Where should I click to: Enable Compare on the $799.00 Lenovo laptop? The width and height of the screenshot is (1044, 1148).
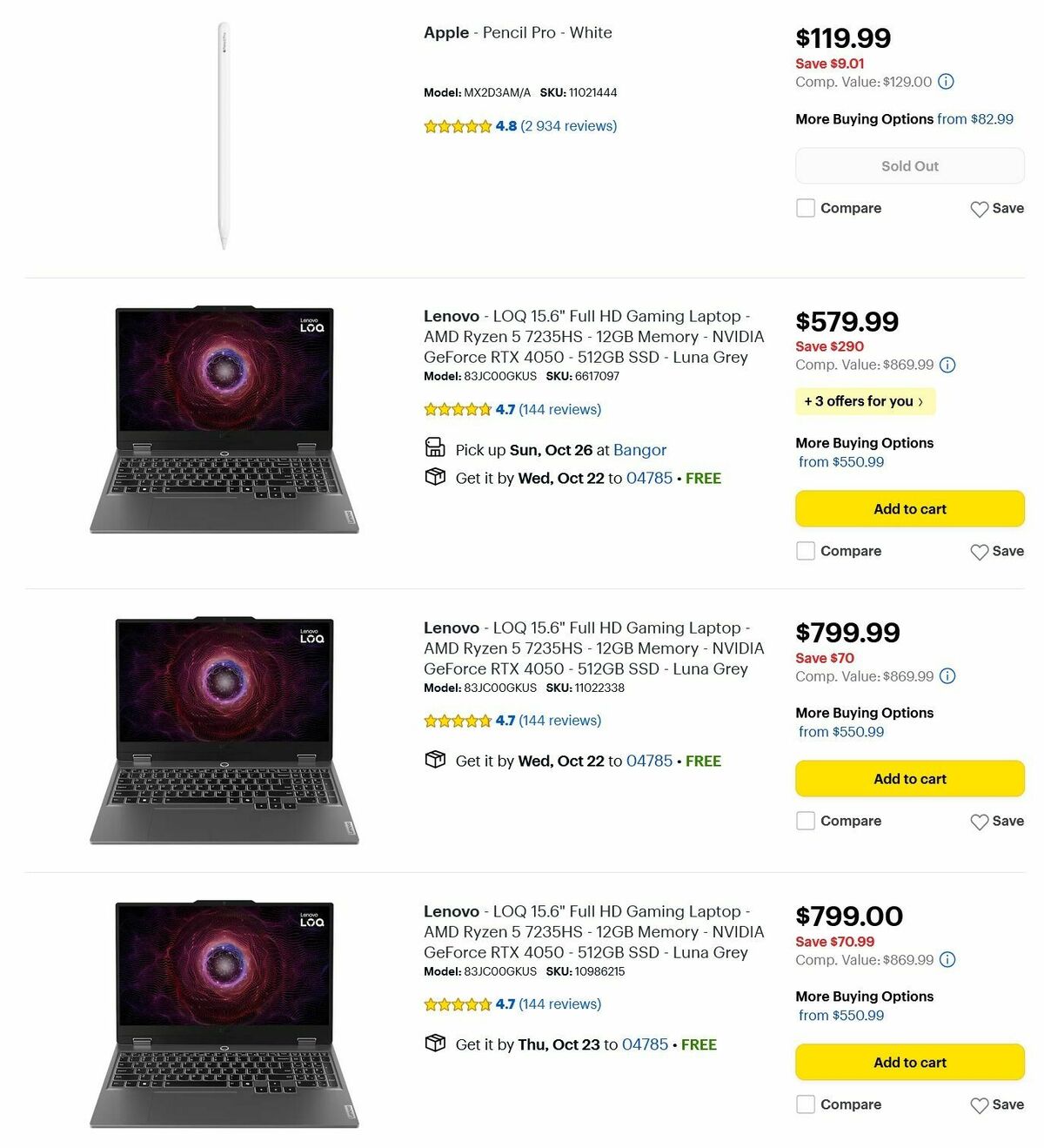pos(806,1104)
